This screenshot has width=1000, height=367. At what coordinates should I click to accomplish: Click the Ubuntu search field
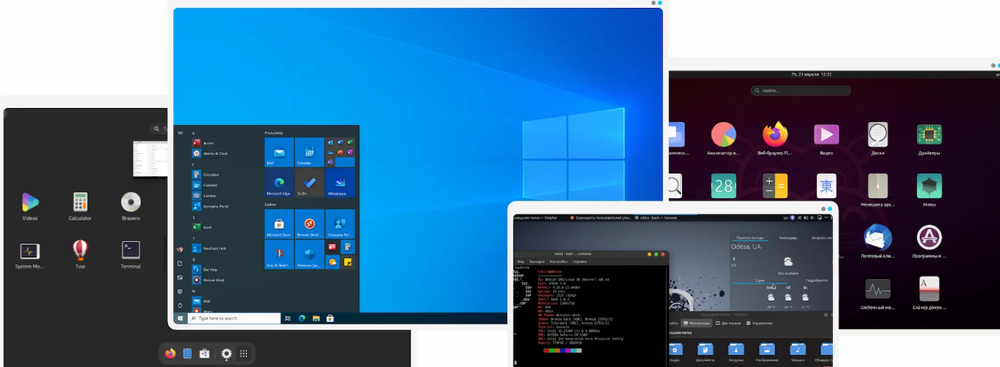pyautogui.click(x=800, y=91)
